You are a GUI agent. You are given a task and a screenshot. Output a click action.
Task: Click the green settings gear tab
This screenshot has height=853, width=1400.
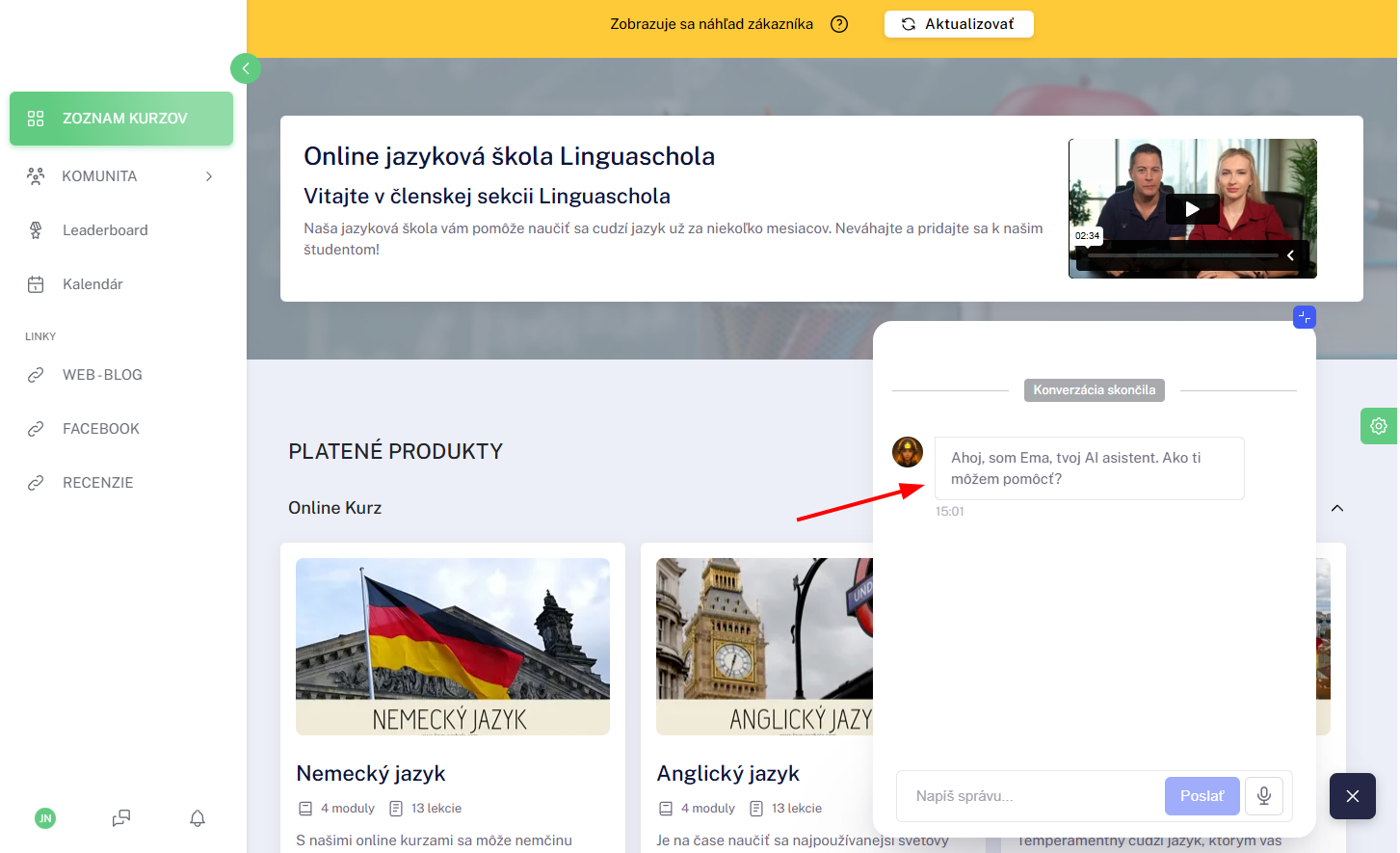coord(1379,426)
